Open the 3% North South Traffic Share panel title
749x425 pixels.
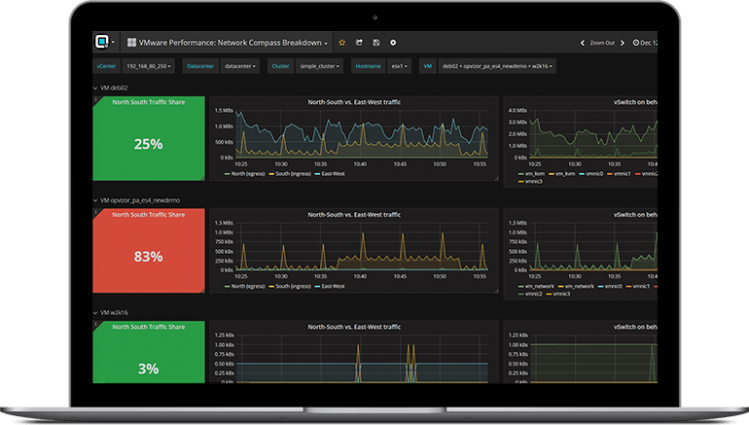[149, 327]
